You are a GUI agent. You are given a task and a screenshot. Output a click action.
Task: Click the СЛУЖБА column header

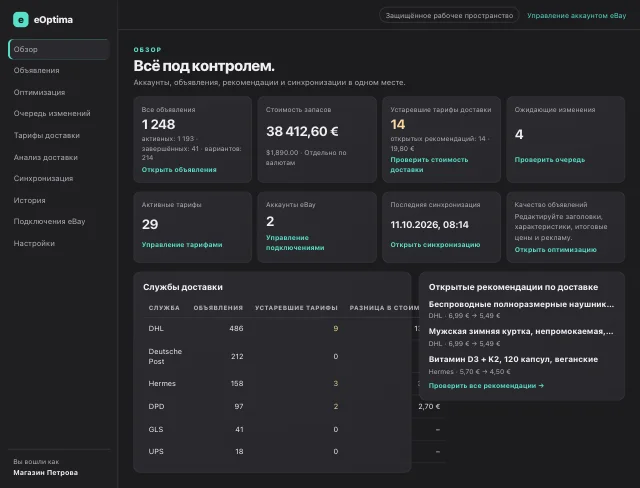pyautogui.click(x=164, y=308)
